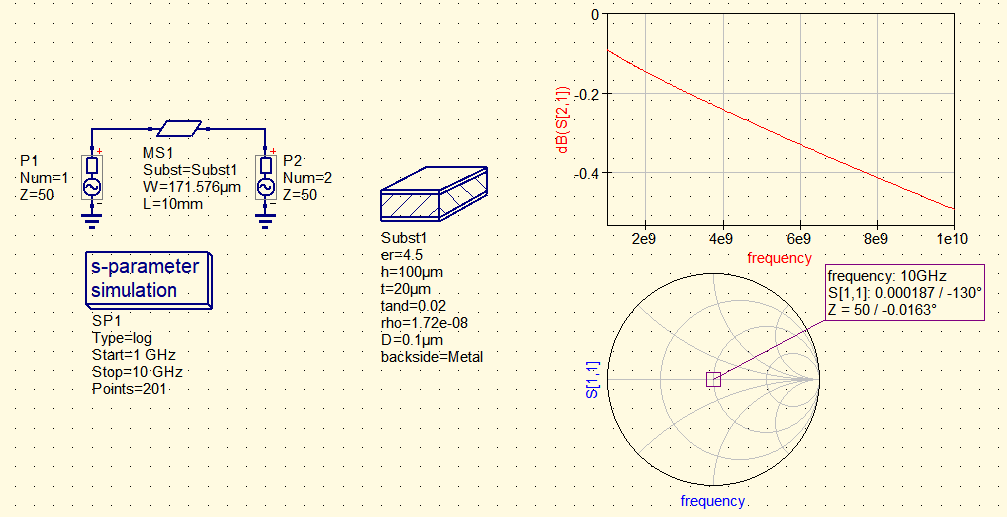Click the s-parameter simulation block
The width and height of the screenshot is (1007, 517).
[x=148, y=279]
